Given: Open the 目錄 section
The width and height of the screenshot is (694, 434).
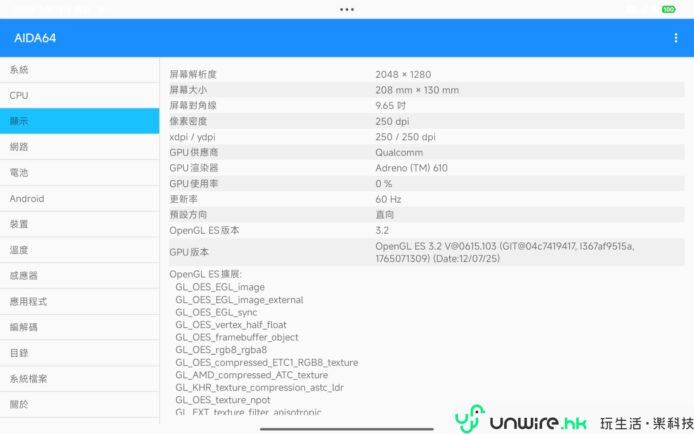Looking at the screenshot, I should [x=80, y=353].
